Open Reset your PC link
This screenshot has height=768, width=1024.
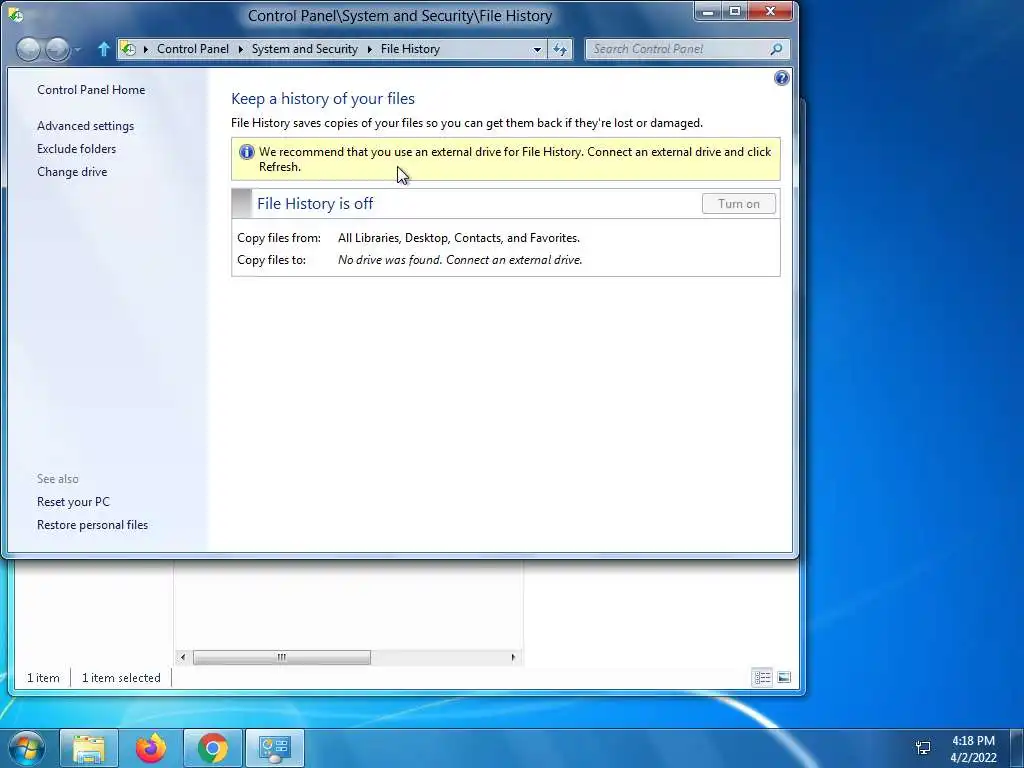click(x=73, y=502)
